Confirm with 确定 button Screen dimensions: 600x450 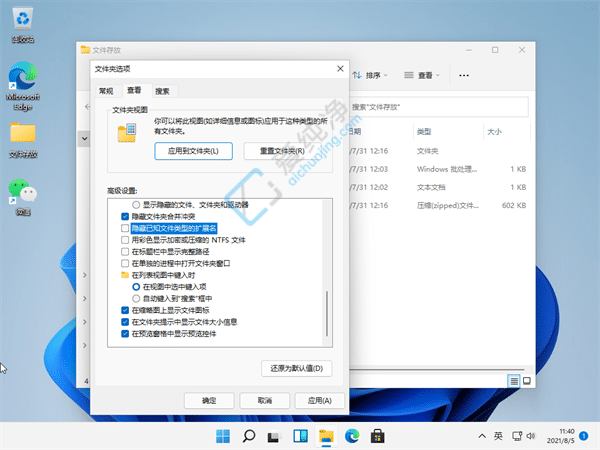click(209, 401)
